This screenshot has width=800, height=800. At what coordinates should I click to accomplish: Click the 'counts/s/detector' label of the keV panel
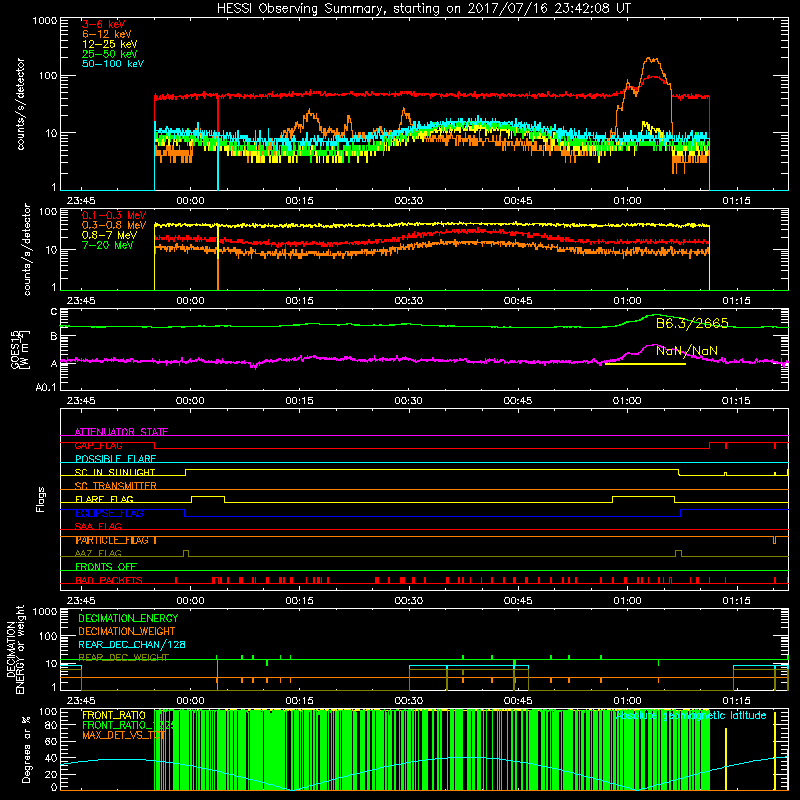[20, 104]
